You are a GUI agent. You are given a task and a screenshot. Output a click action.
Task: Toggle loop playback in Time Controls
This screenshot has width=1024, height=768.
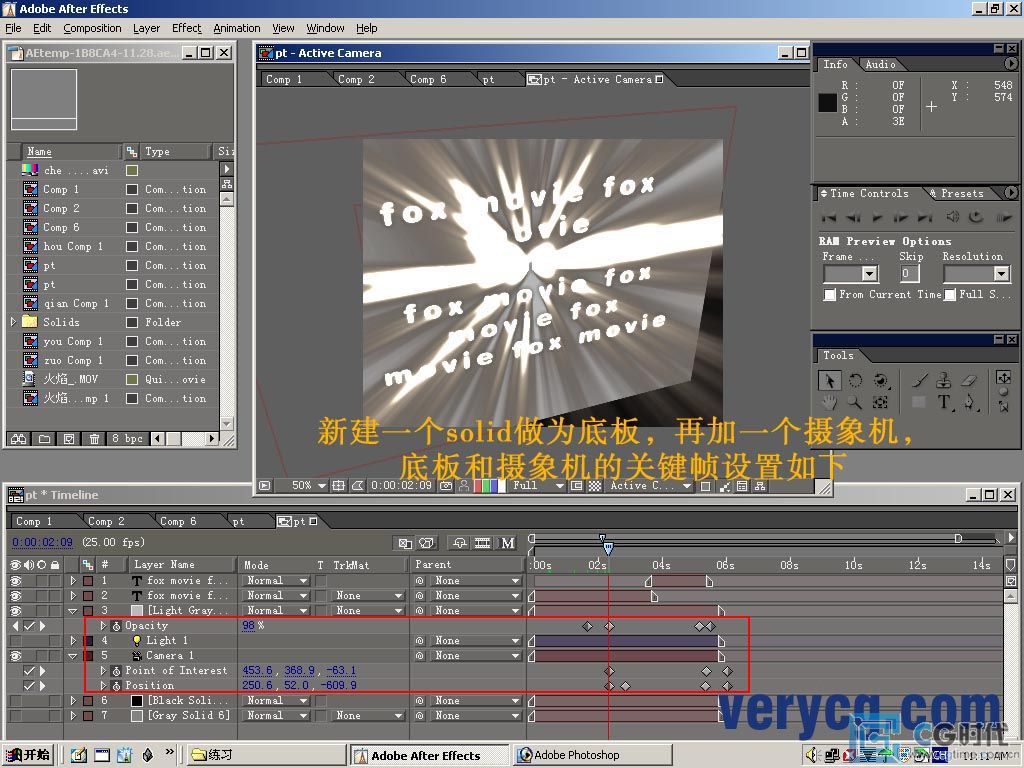click(x=976, y=217)
